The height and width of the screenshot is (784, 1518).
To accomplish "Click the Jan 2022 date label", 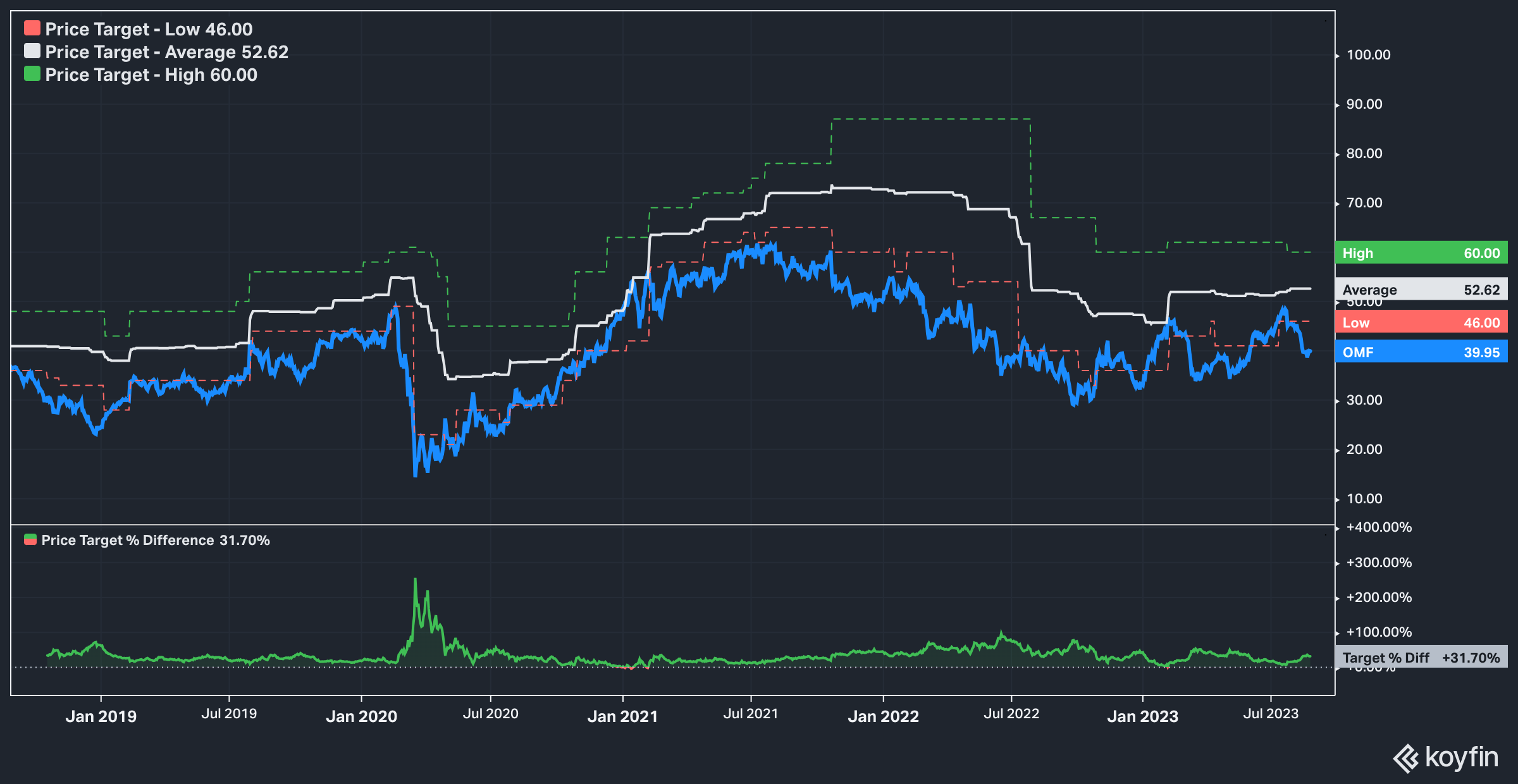I will point(883,716).
